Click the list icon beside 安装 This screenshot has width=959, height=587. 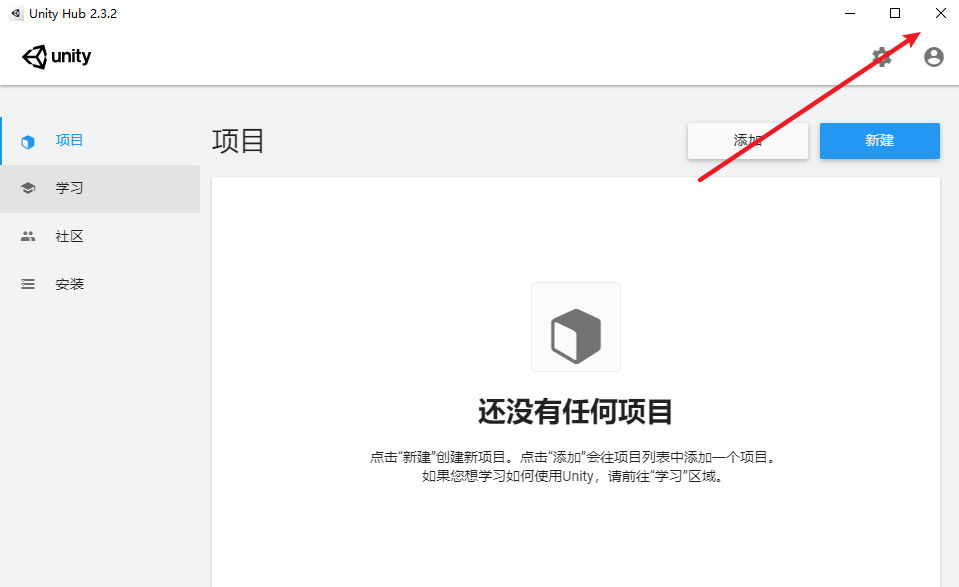pos(28,285)
